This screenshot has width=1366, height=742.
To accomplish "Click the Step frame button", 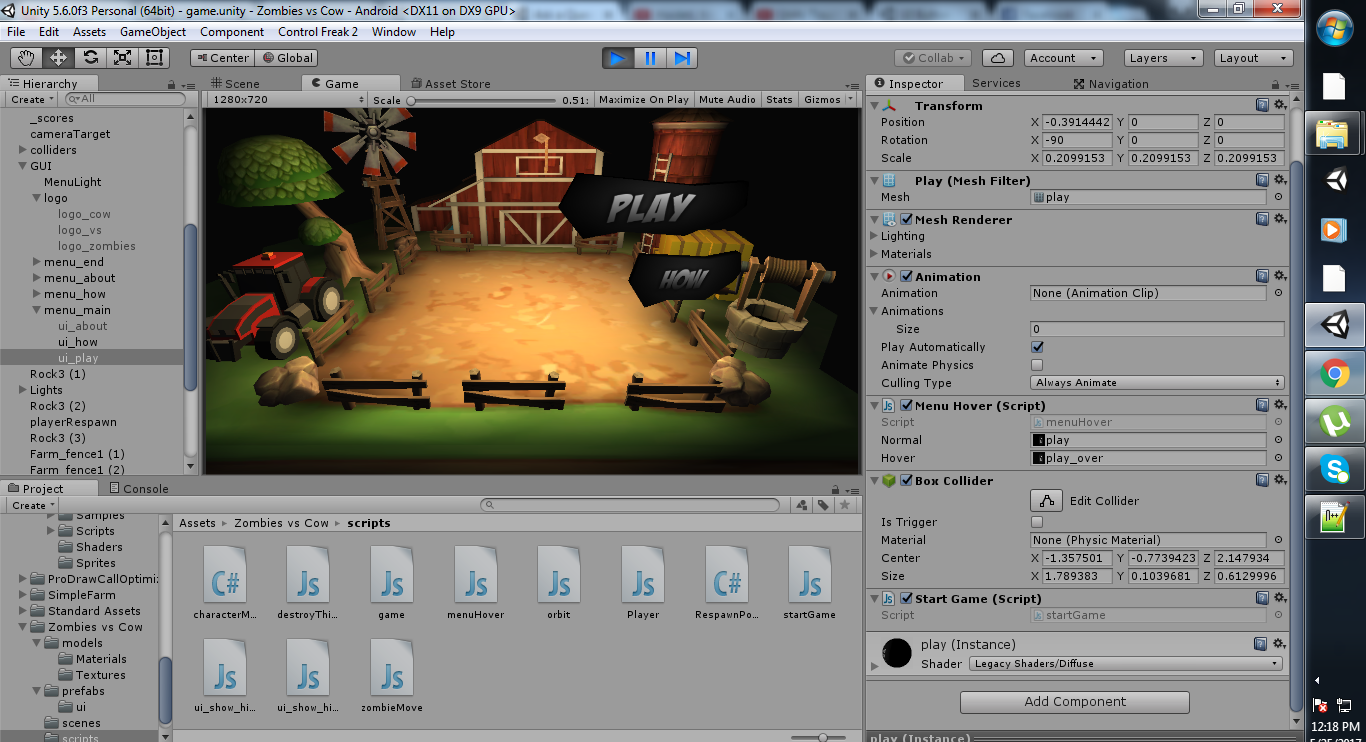I will 682,58.
